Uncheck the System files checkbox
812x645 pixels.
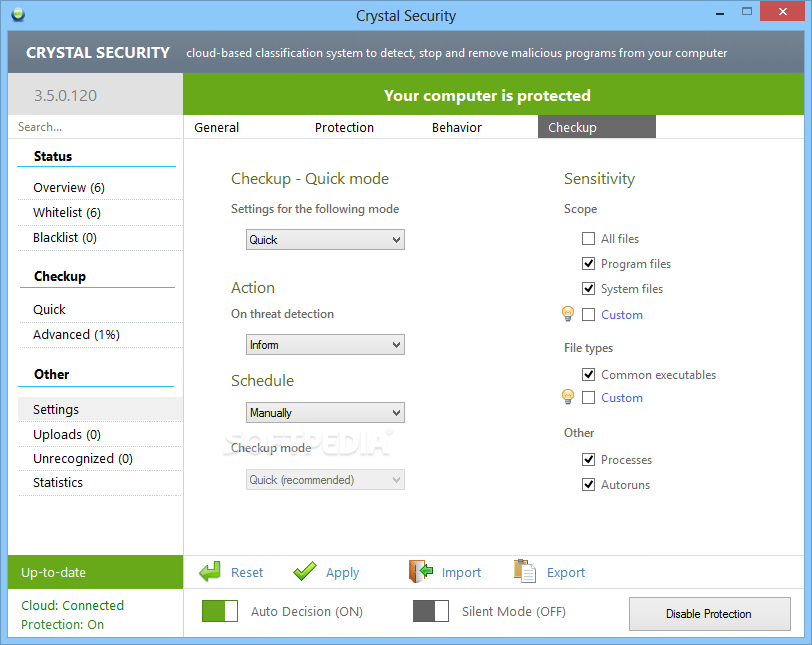[x=588, y=288]
